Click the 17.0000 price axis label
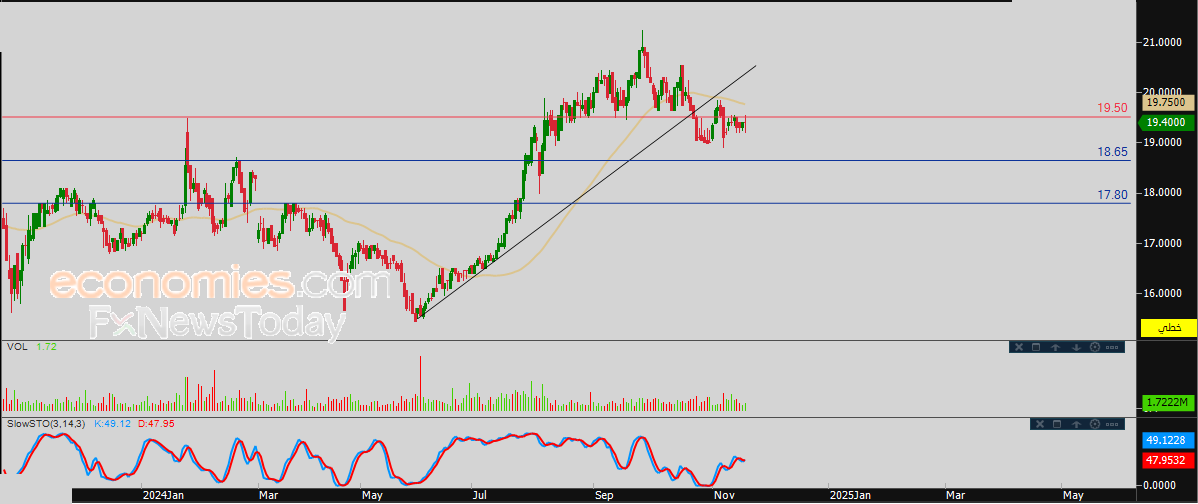 1162,244
